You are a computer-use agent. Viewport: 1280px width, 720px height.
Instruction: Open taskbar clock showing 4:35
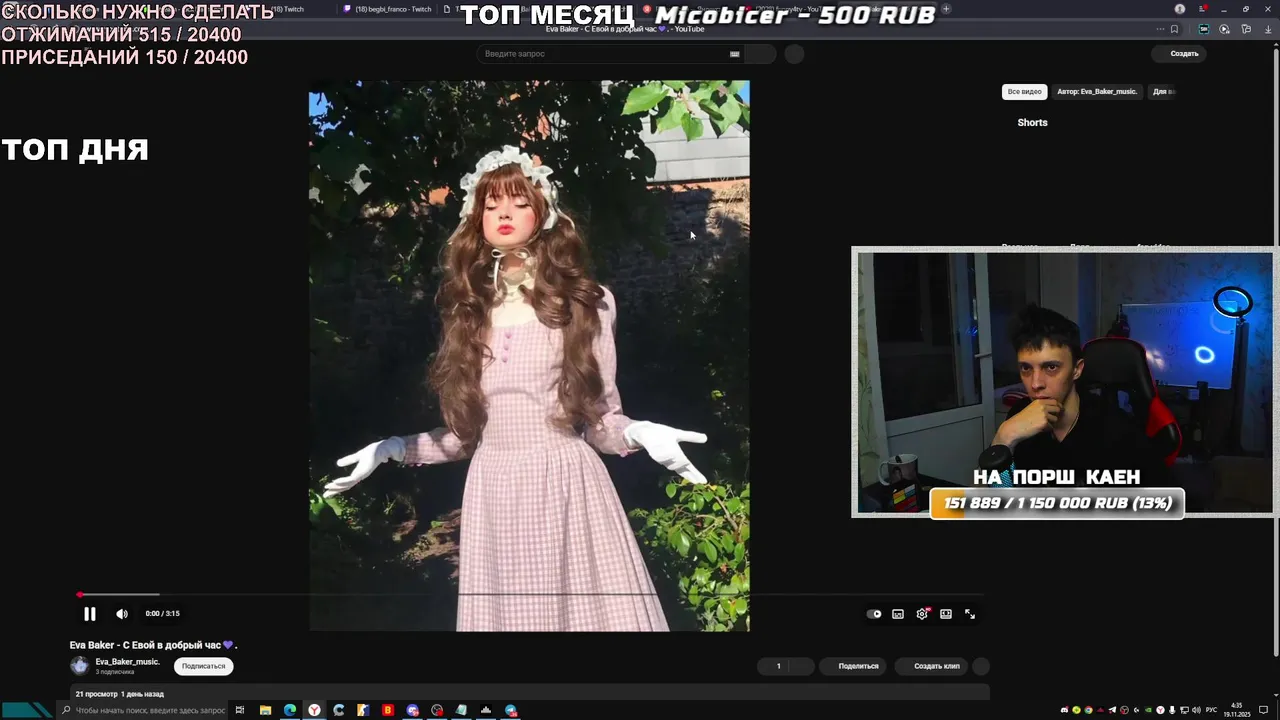point(1238,710)
